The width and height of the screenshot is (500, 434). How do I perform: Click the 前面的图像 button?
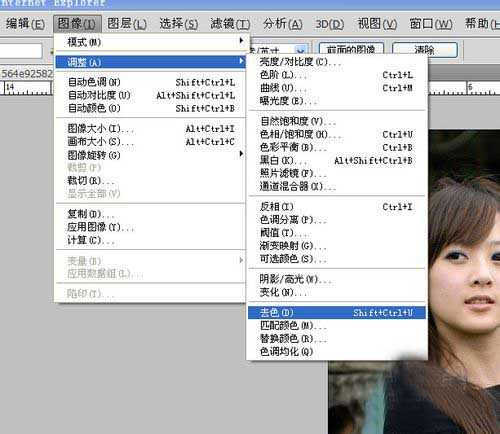coord(351,50)
